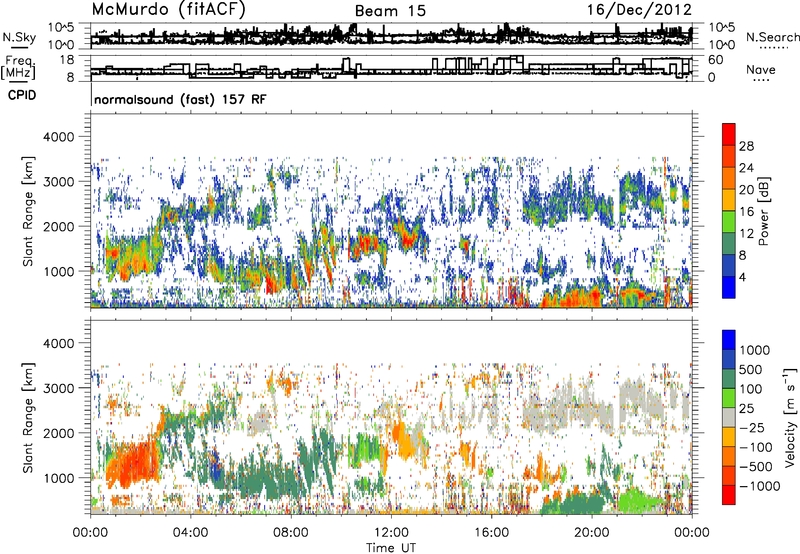Image resolution: width=800 pixels, height=554 pixels.
Task: Click the 2000 tick on the power panel
Action: (58, 226)
